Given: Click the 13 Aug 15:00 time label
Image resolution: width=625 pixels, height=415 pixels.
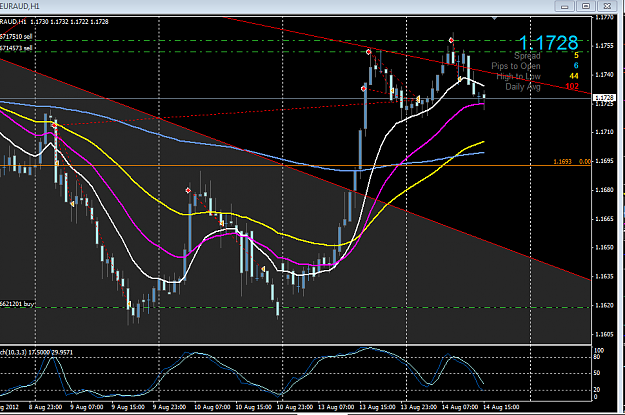Looking at the screenshot, I should click(x=377, y=407).
